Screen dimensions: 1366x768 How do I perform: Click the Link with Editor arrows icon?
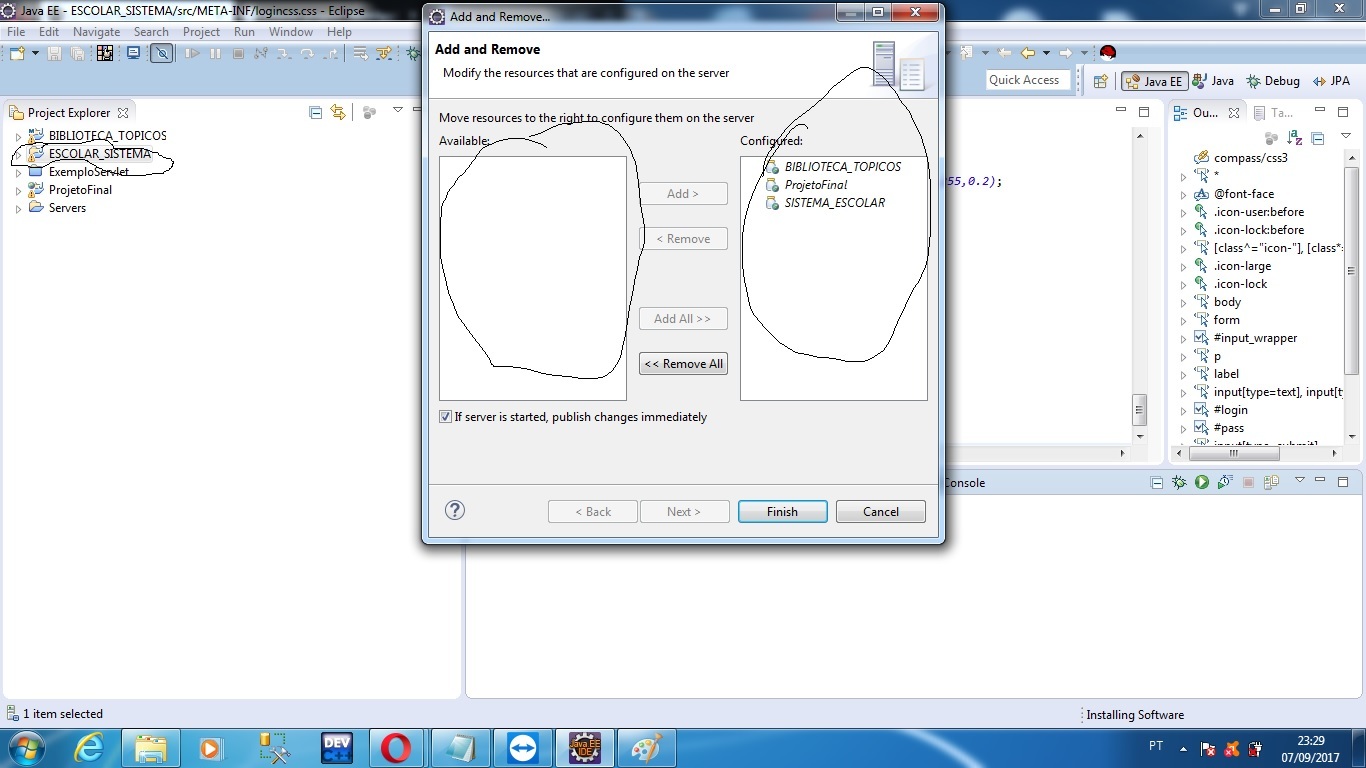coord(338,112)
